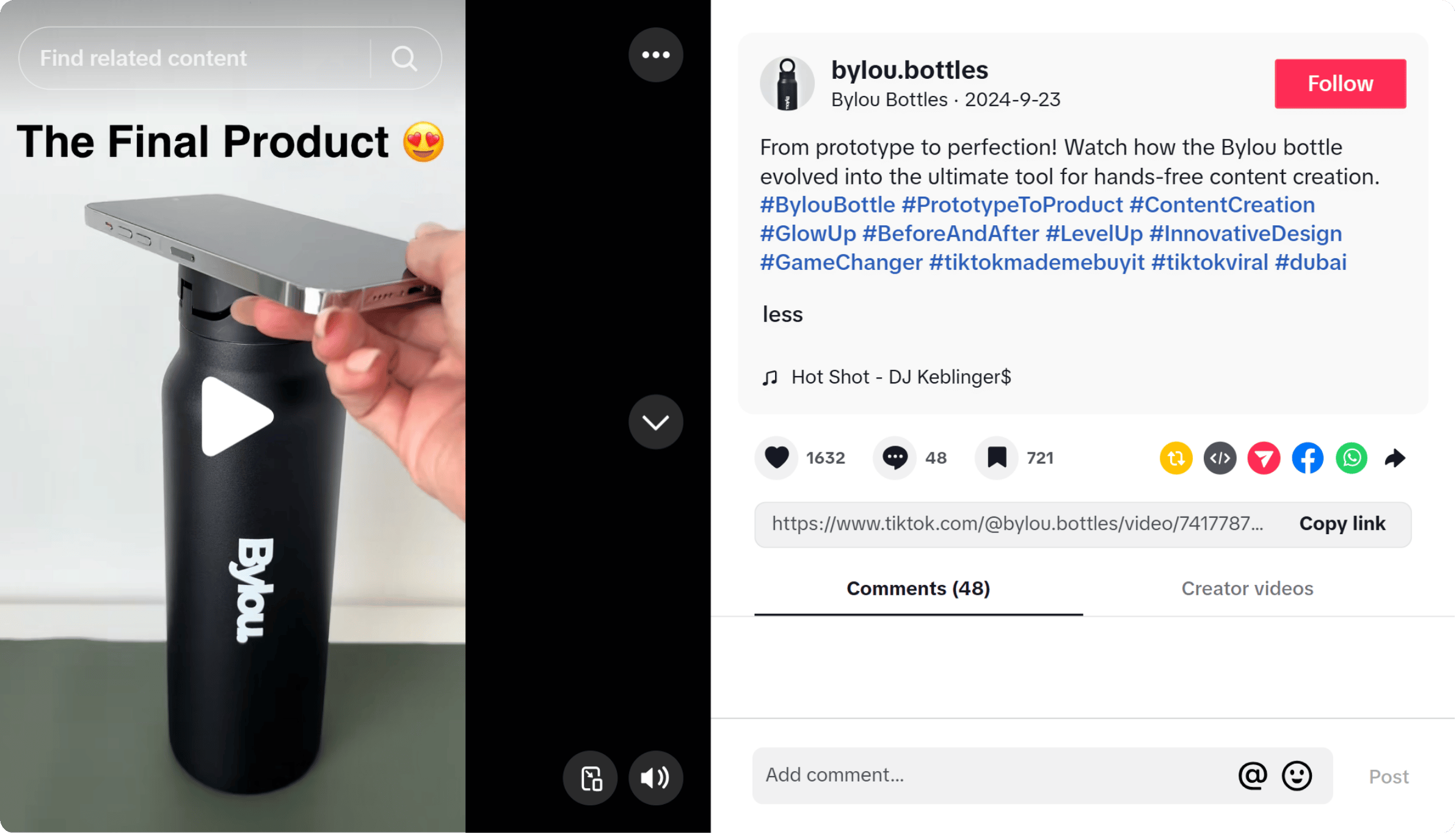Go to next video with down chevron
The image size is (1456, 834).
tap(655, 422)
